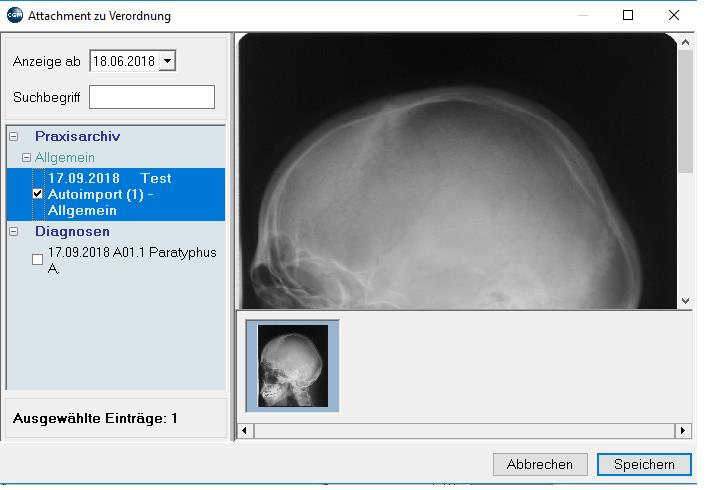This screenshot has width=706, height=490.
Task: Click the CGM application icon in title bar
Action: pos(14,15)
